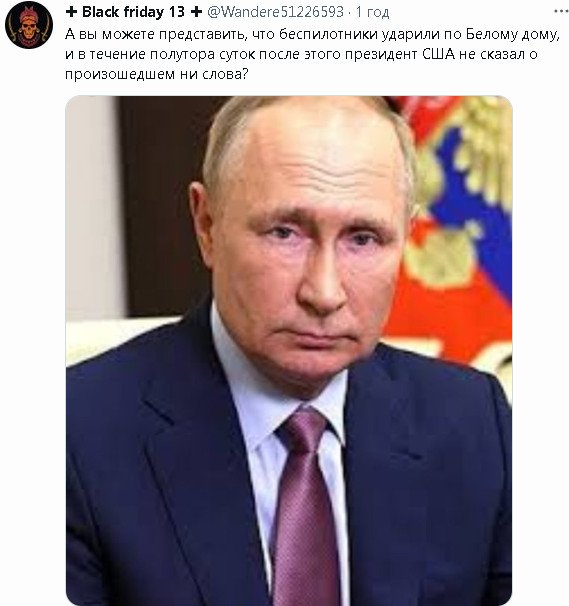Click the dark wooden panel behind the man

tap(162, 205)
